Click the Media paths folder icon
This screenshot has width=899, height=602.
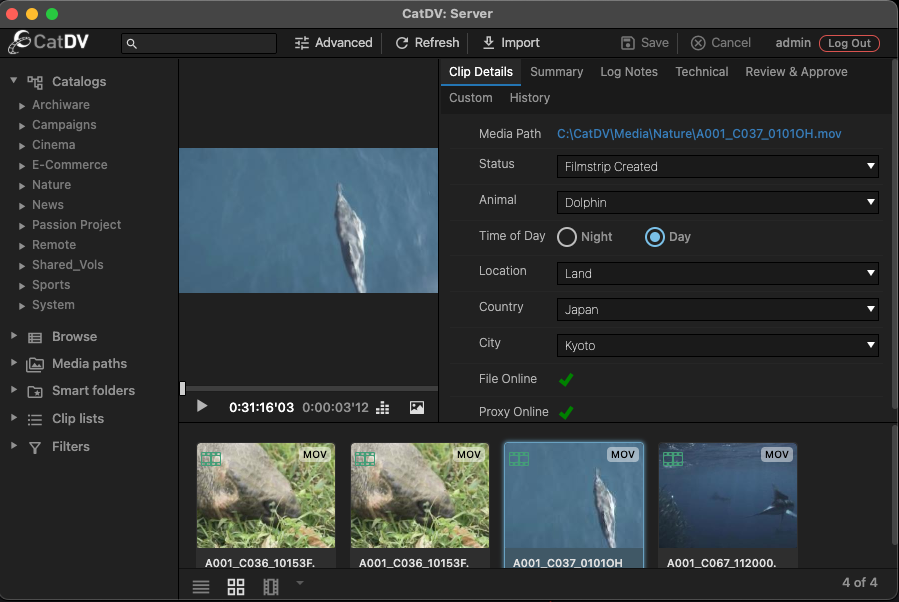click(35, 364)
